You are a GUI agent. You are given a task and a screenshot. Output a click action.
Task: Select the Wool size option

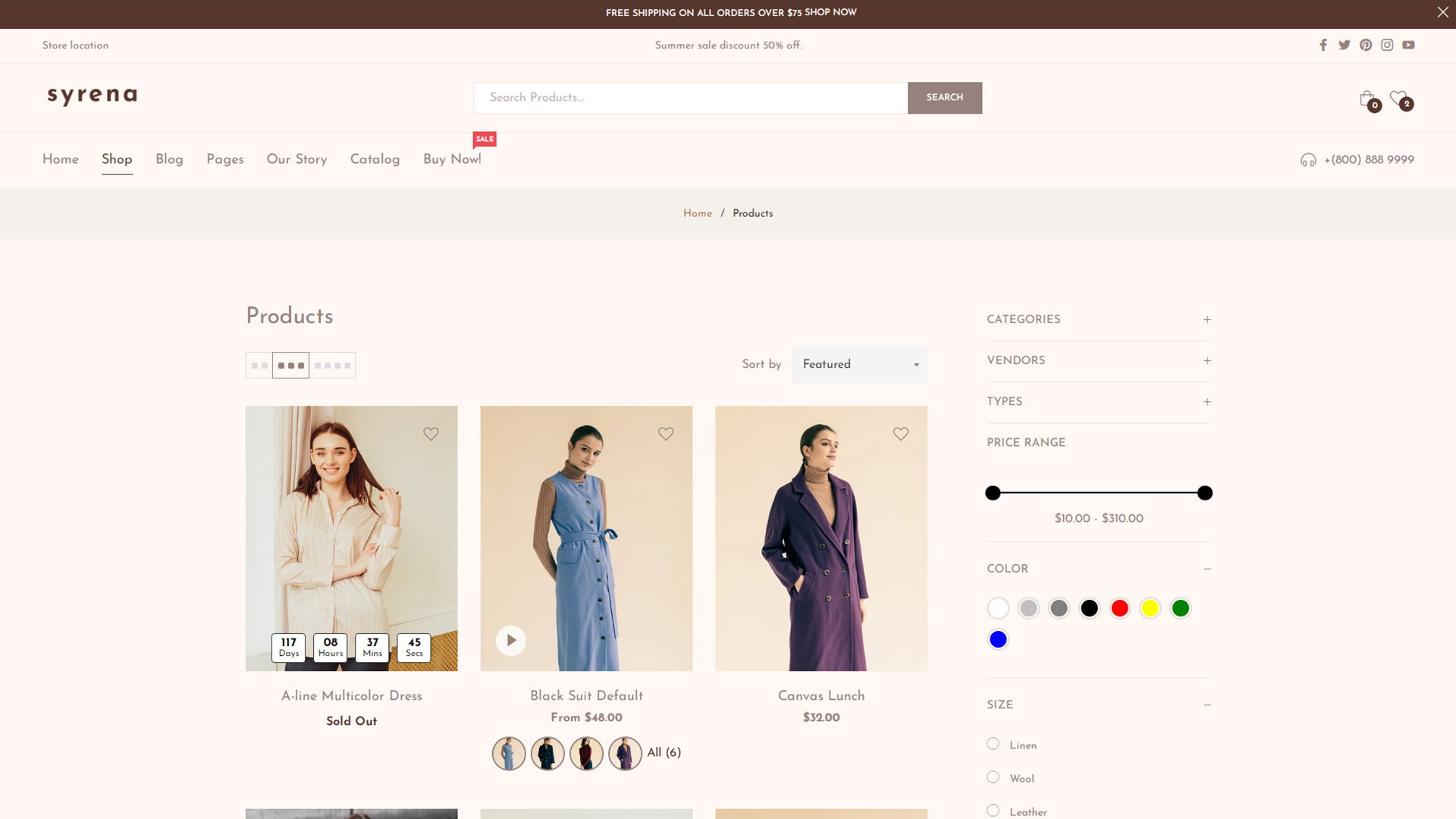pos(993,777)
